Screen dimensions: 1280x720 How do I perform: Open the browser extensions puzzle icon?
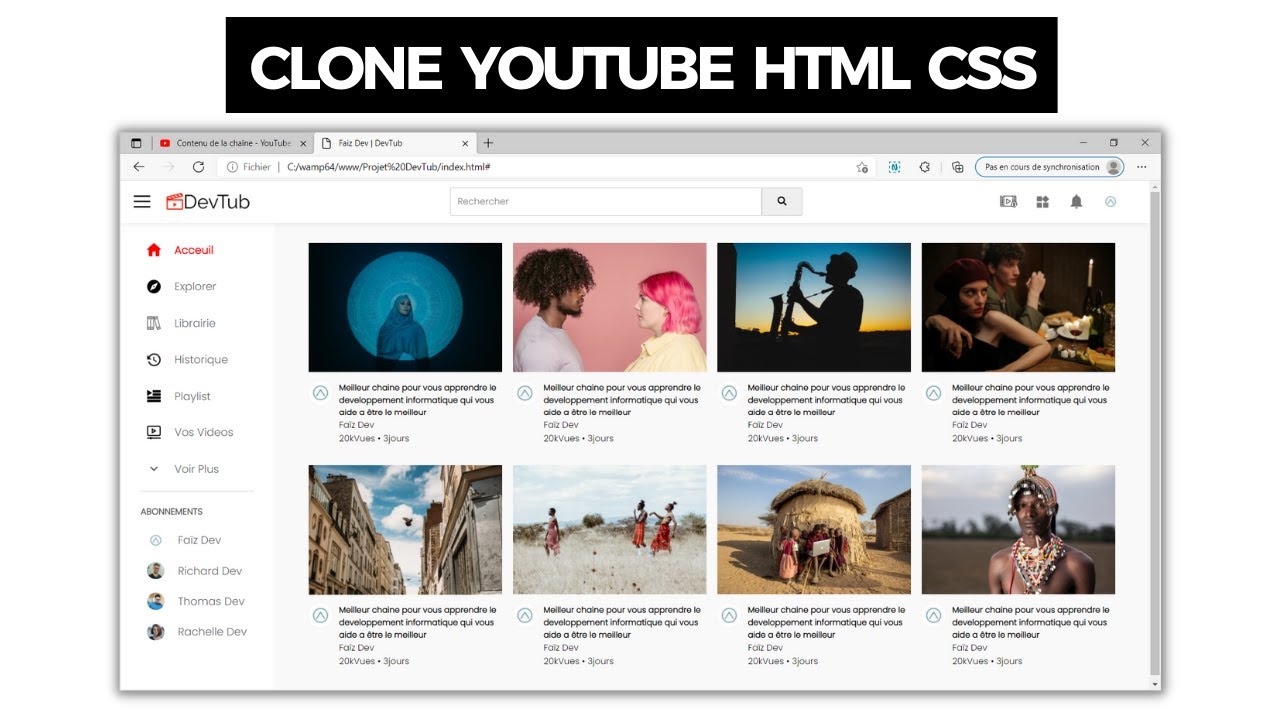tap(925, 167)
